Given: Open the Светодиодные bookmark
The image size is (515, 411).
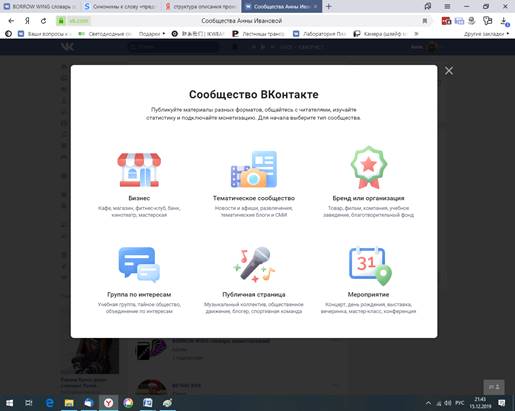Looking at the screenshot, I should 105,34.
